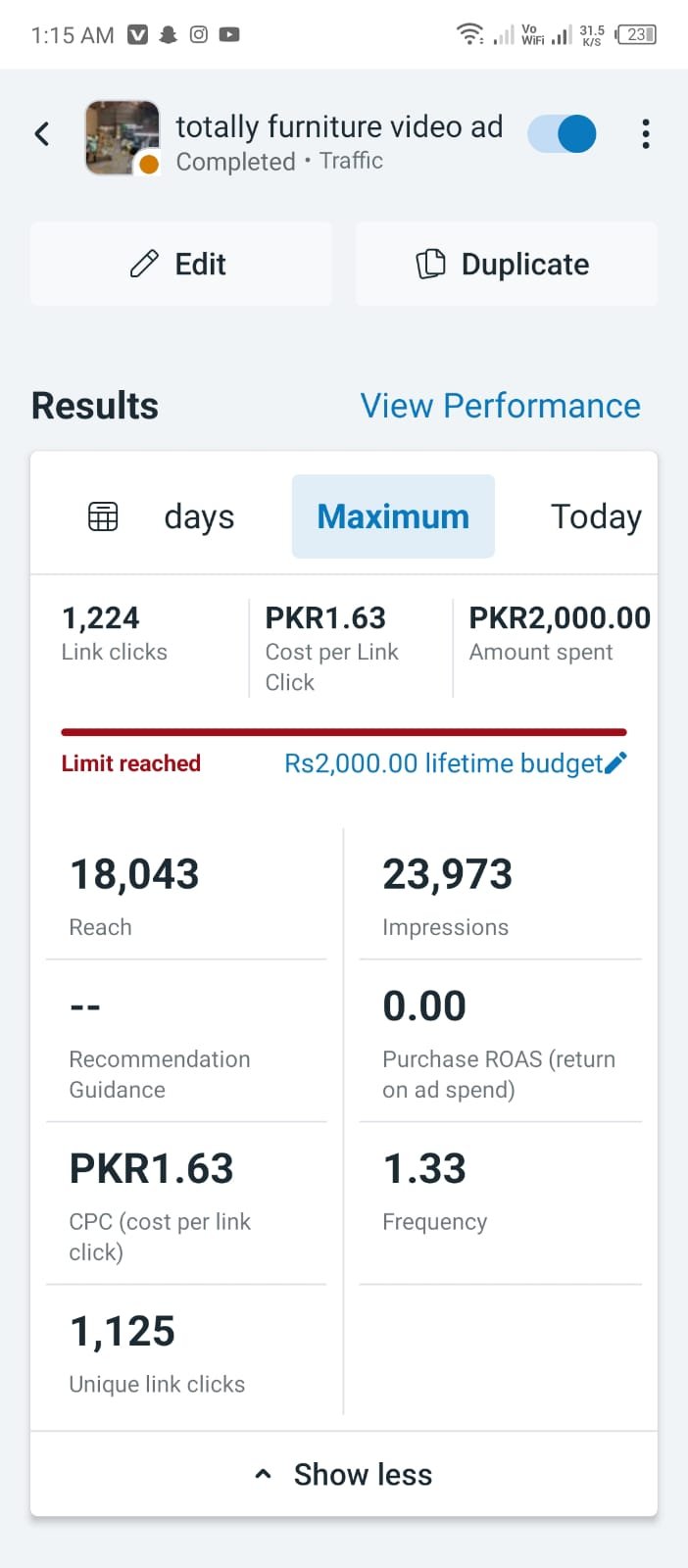The height and width of the screenshot is (1568, 688).
Task: Tap the furniture ad thumbnail image
Action: pyautogui.click(x=123, y=137)
